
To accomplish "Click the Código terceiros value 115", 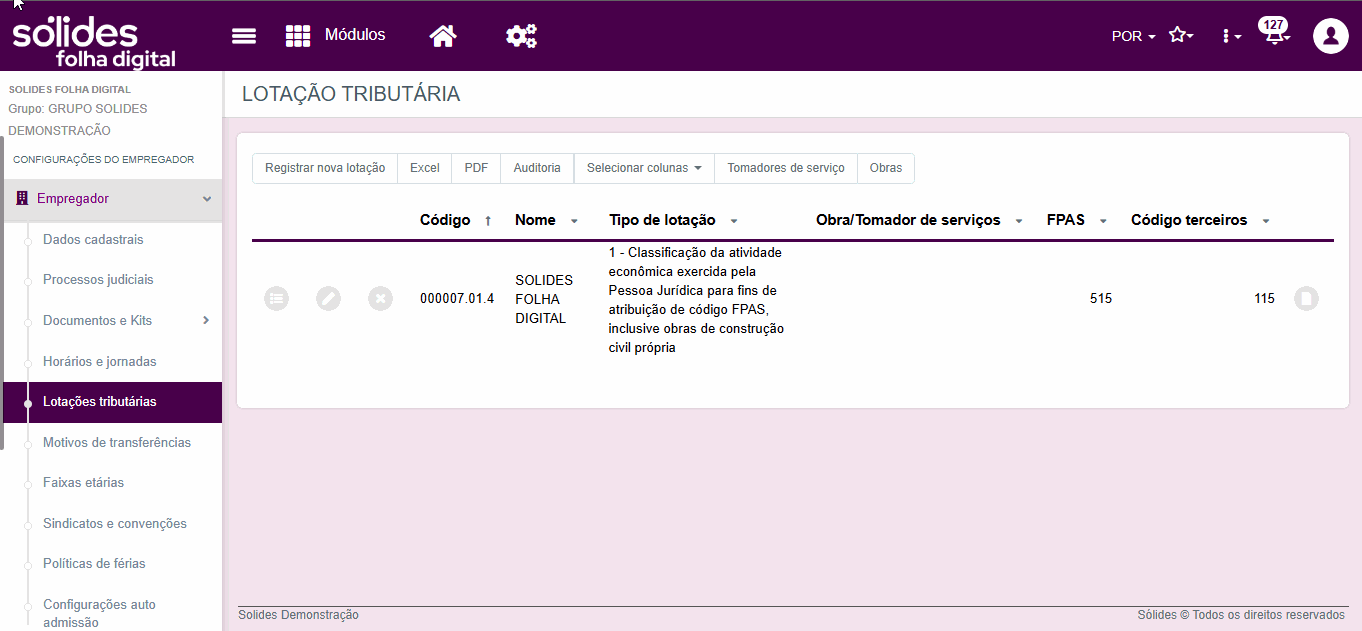I will tap(1265, 298).
